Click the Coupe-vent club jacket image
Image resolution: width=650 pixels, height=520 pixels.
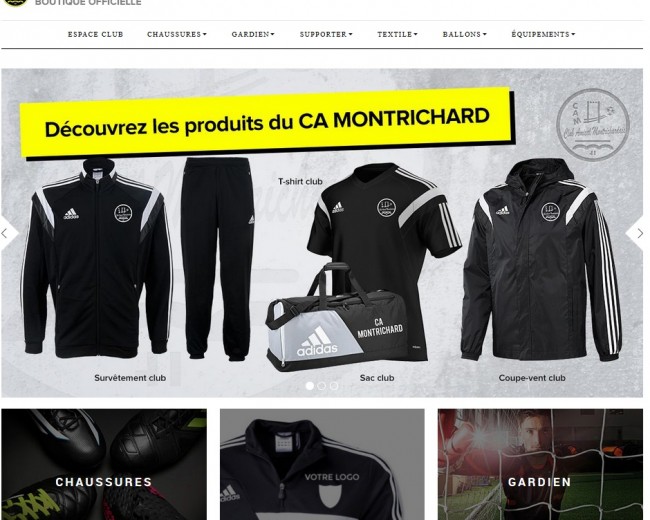(541, 259)
